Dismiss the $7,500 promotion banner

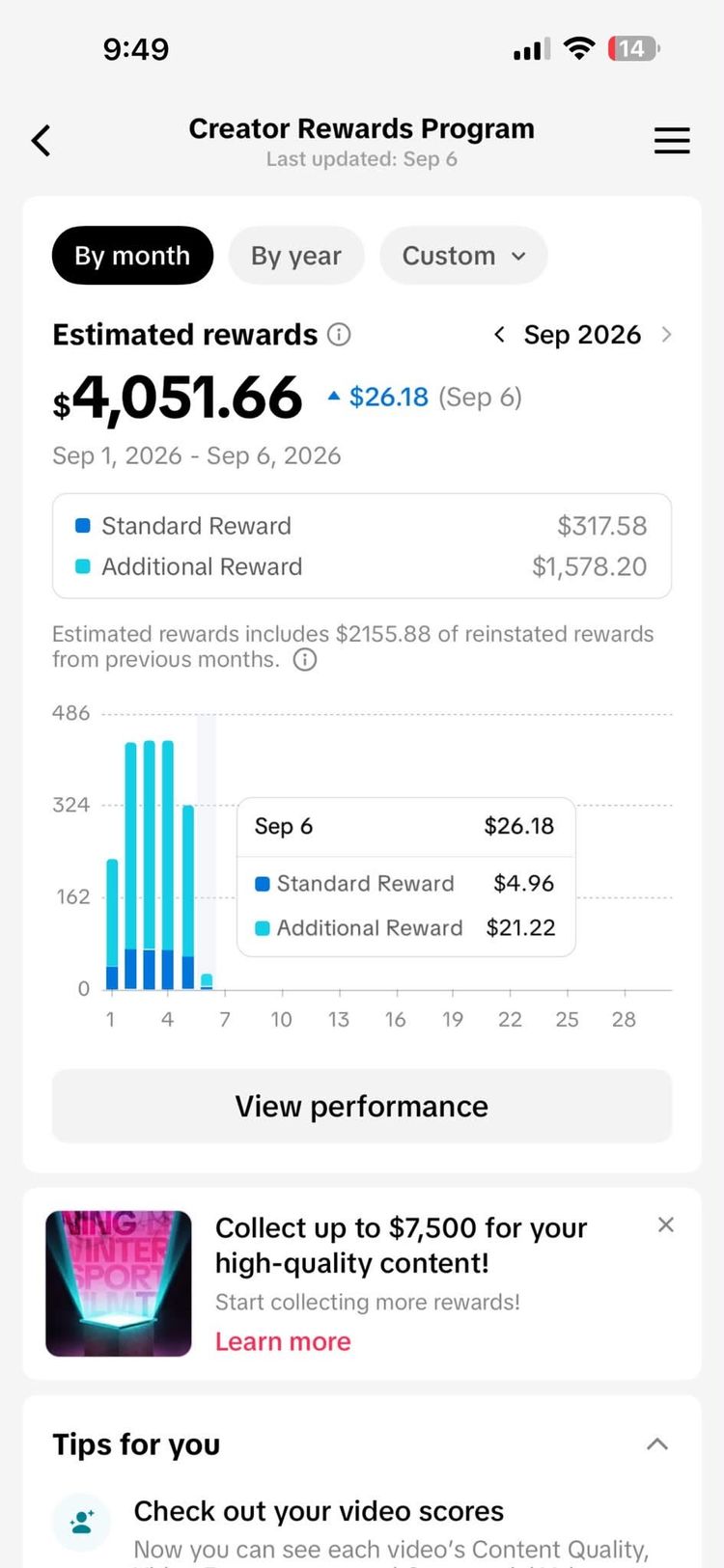pyautogui.click(x=665, y=1224)
